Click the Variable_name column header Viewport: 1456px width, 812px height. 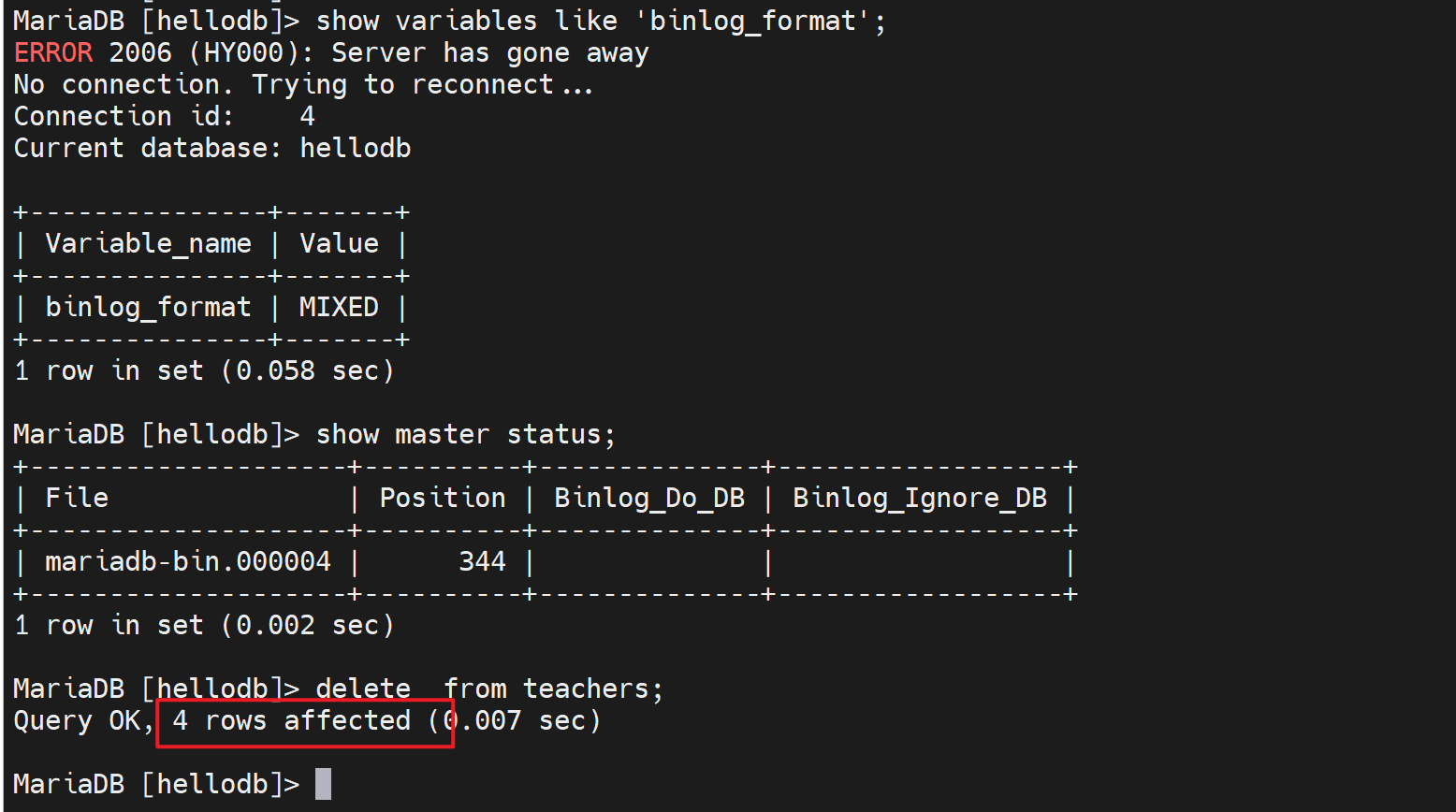click(x=148, y=243)
